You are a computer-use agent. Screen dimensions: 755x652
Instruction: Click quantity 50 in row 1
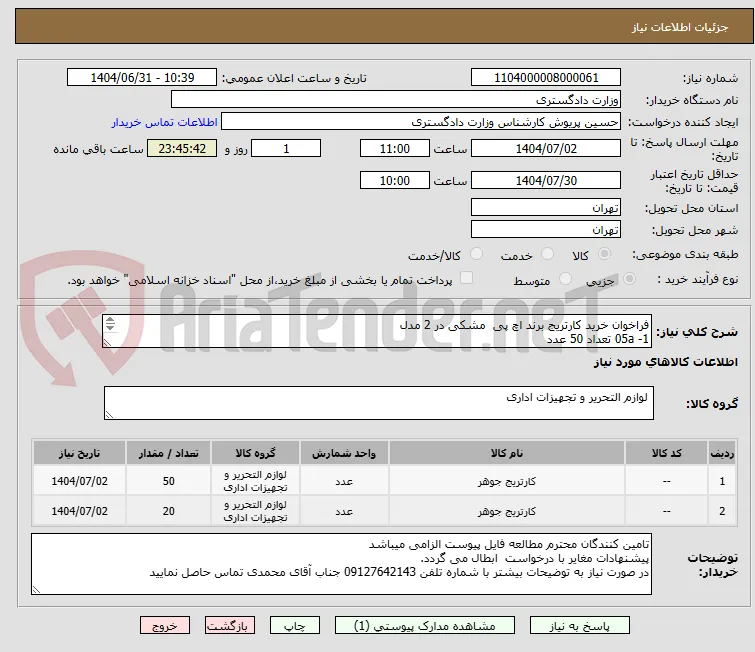pyautogui.click(x=169, y=481)
